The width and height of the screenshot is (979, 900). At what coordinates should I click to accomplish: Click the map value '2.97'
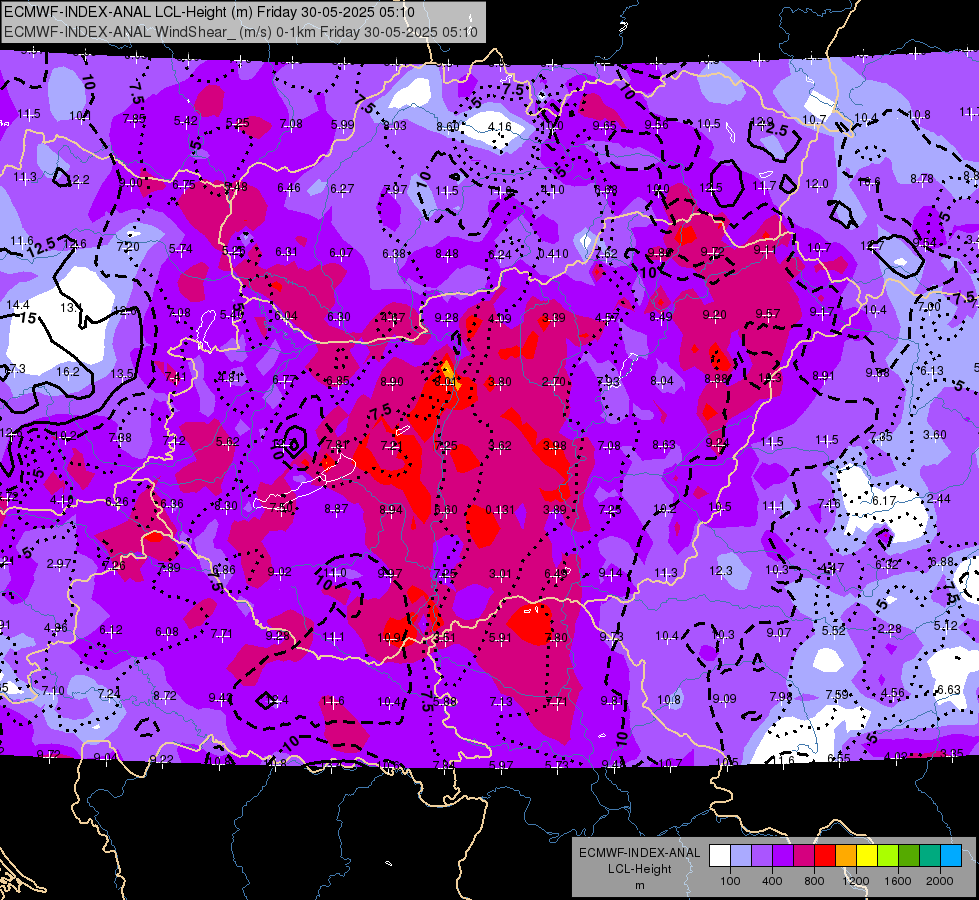pyautogui.click(x=59, y=564)
